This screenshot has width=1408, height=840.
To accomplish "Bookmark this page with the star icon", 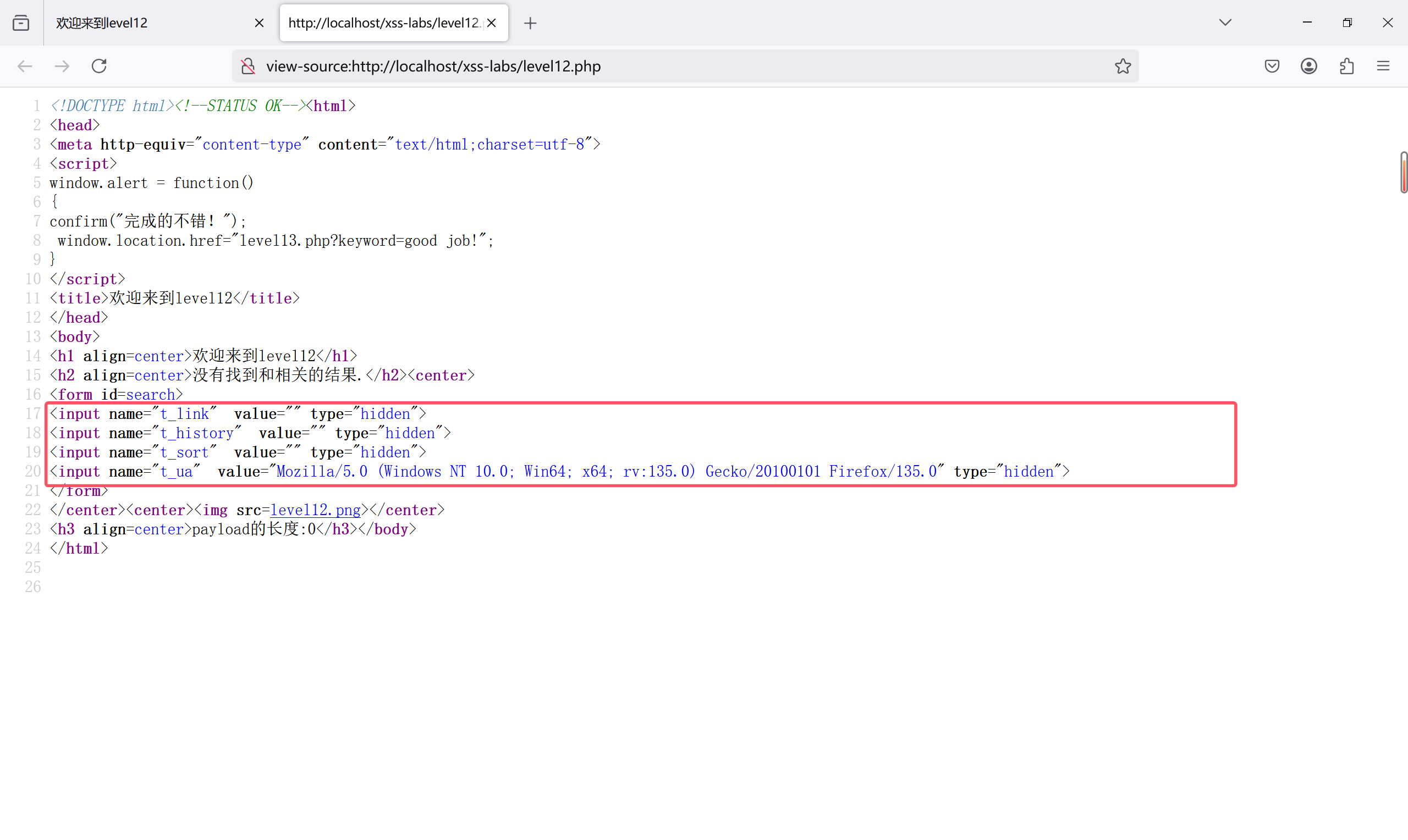I will coord(1123,66).
